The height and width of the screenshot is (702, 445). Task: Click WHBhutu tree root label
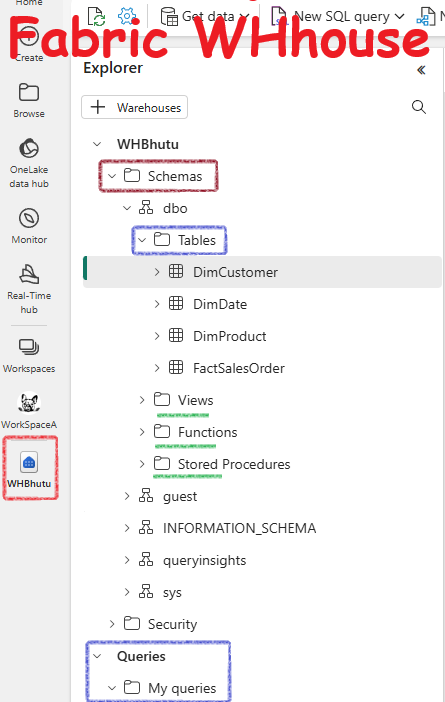tap(148, 144)
